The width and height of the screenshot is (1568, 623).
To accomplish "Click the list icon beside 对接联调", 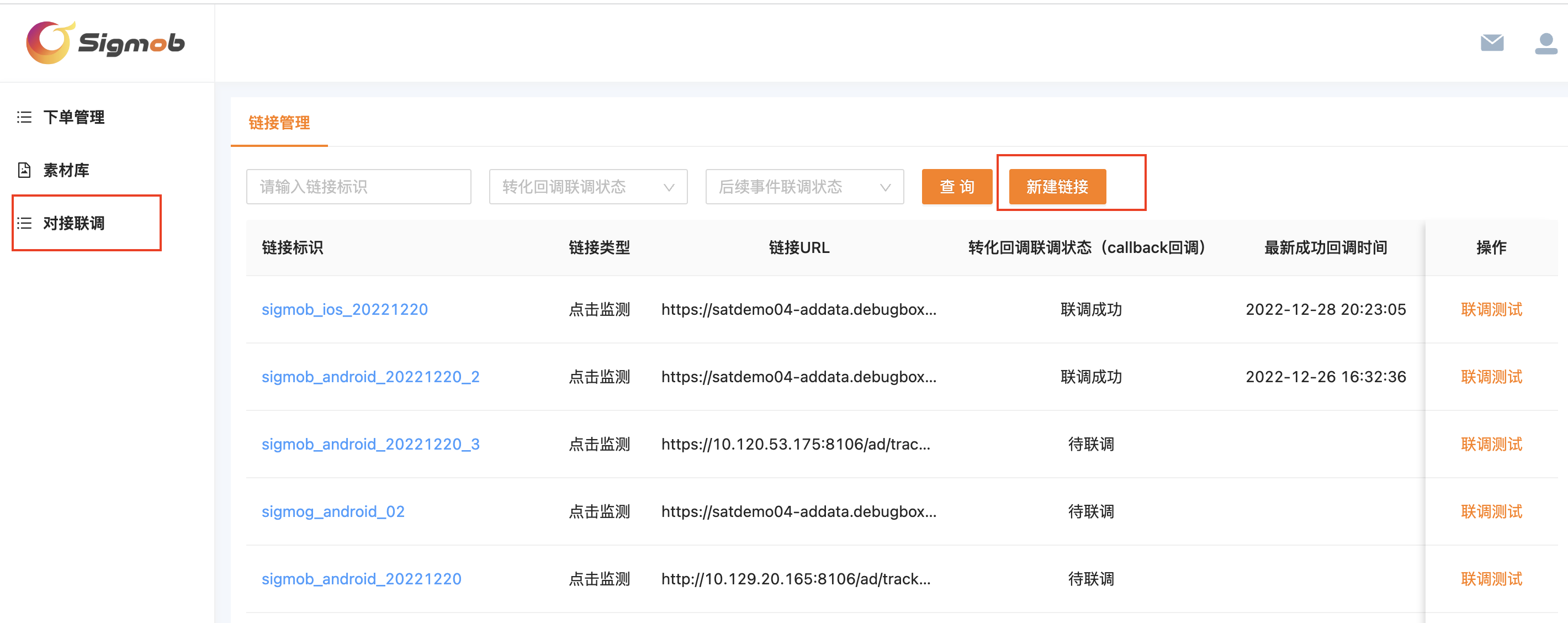I will tap(24, 223).
